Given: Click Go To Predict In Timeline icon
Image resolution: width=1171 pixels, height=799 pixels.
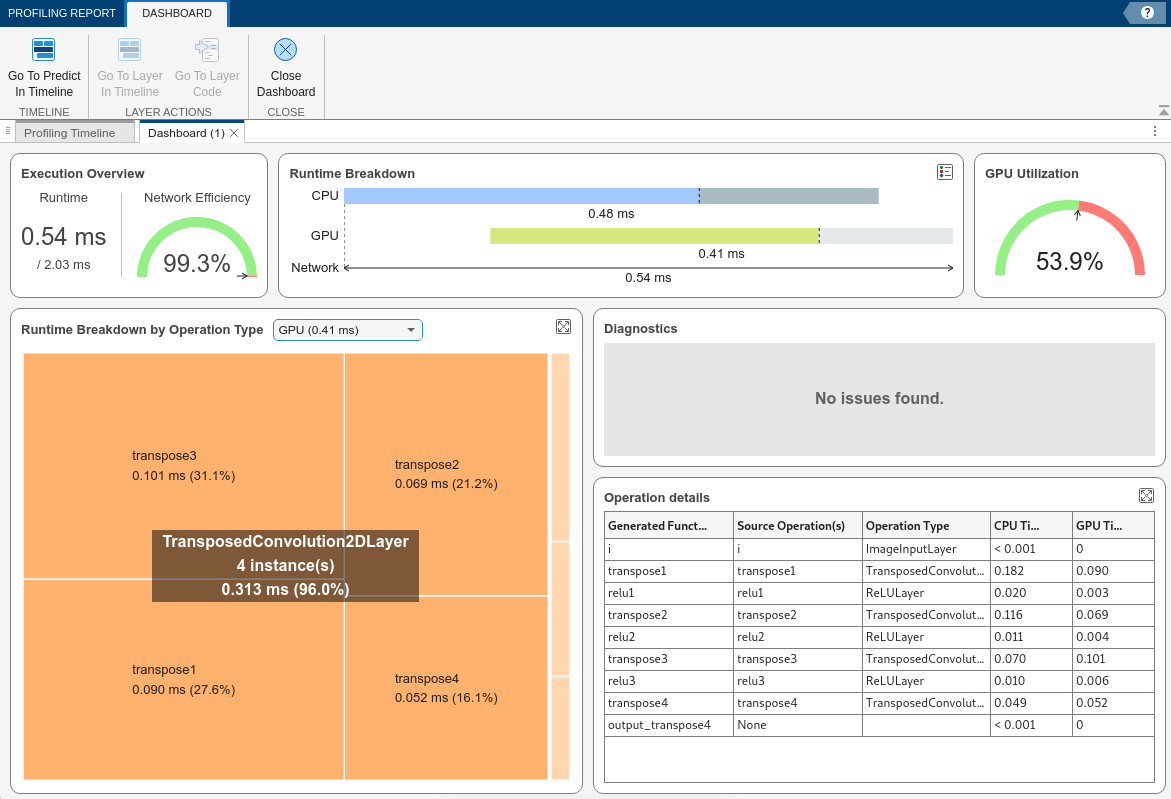Looking at the screenshot, I should pos(44,51).
